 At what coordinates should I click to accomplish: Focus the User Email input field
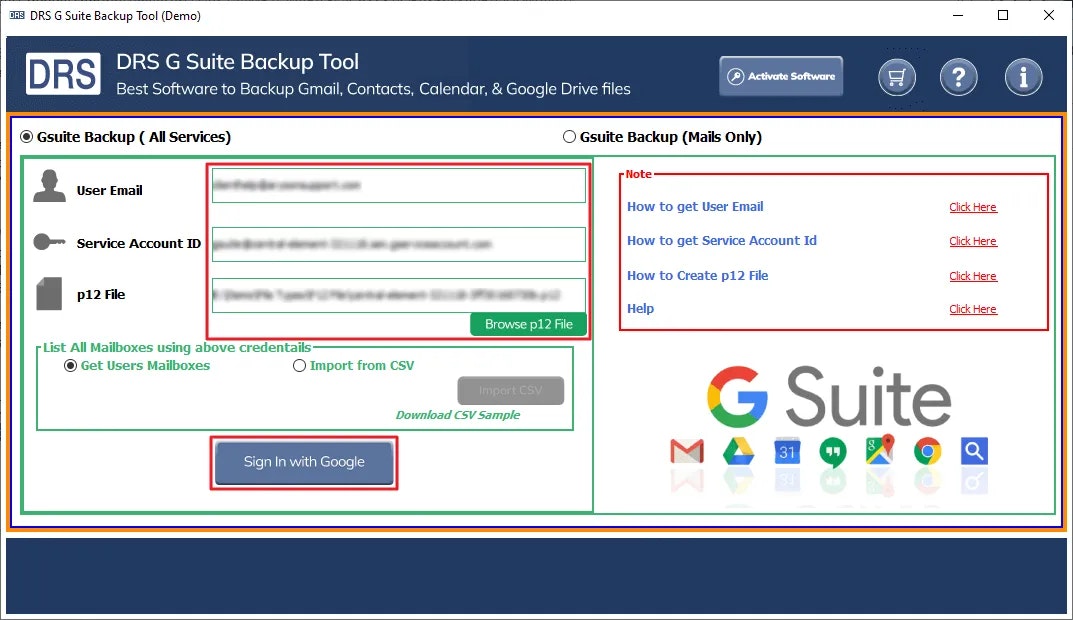[399, 185]
